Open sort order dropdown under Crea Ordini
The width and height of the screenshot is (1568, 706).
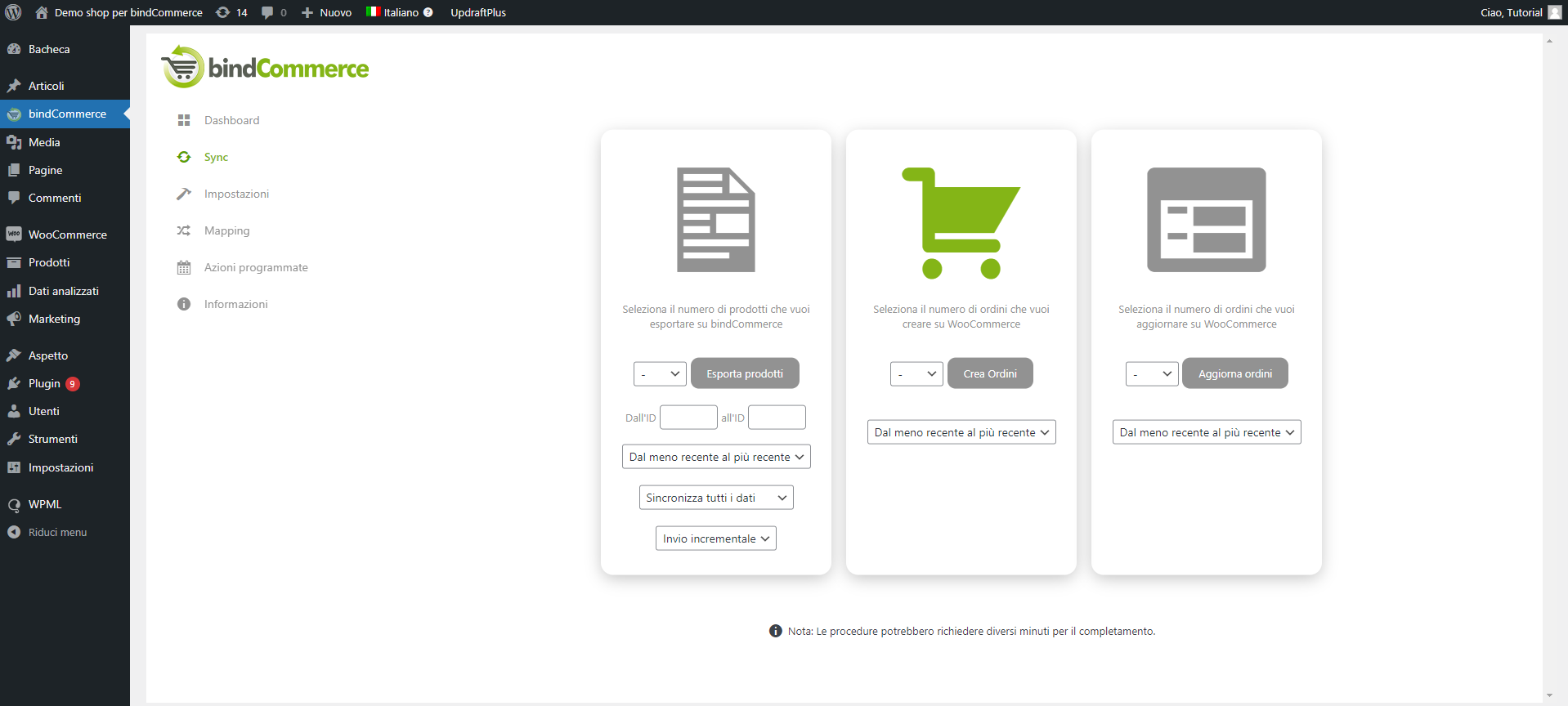coord(961,432)
